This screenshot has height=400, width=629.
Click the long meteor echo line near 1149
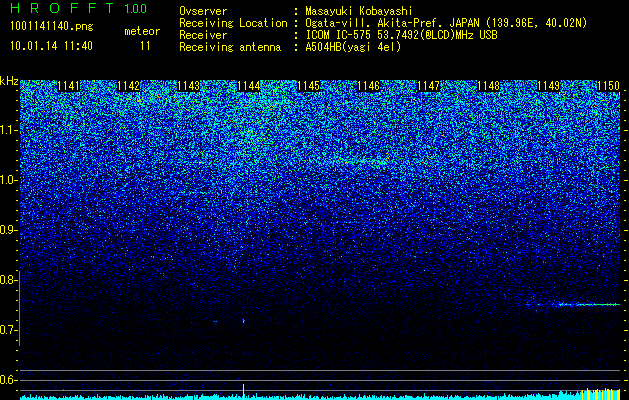574,305
